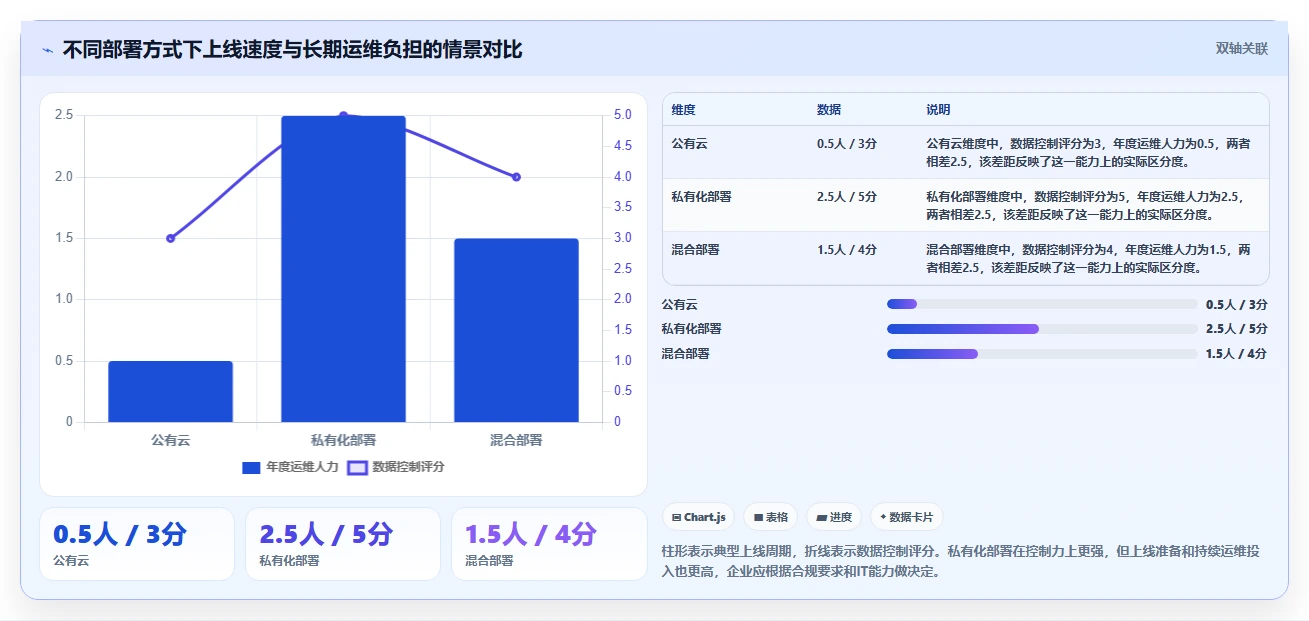Select the 进度 chip
Viewport: 1309px width, 621px height.
pos(834,517)
